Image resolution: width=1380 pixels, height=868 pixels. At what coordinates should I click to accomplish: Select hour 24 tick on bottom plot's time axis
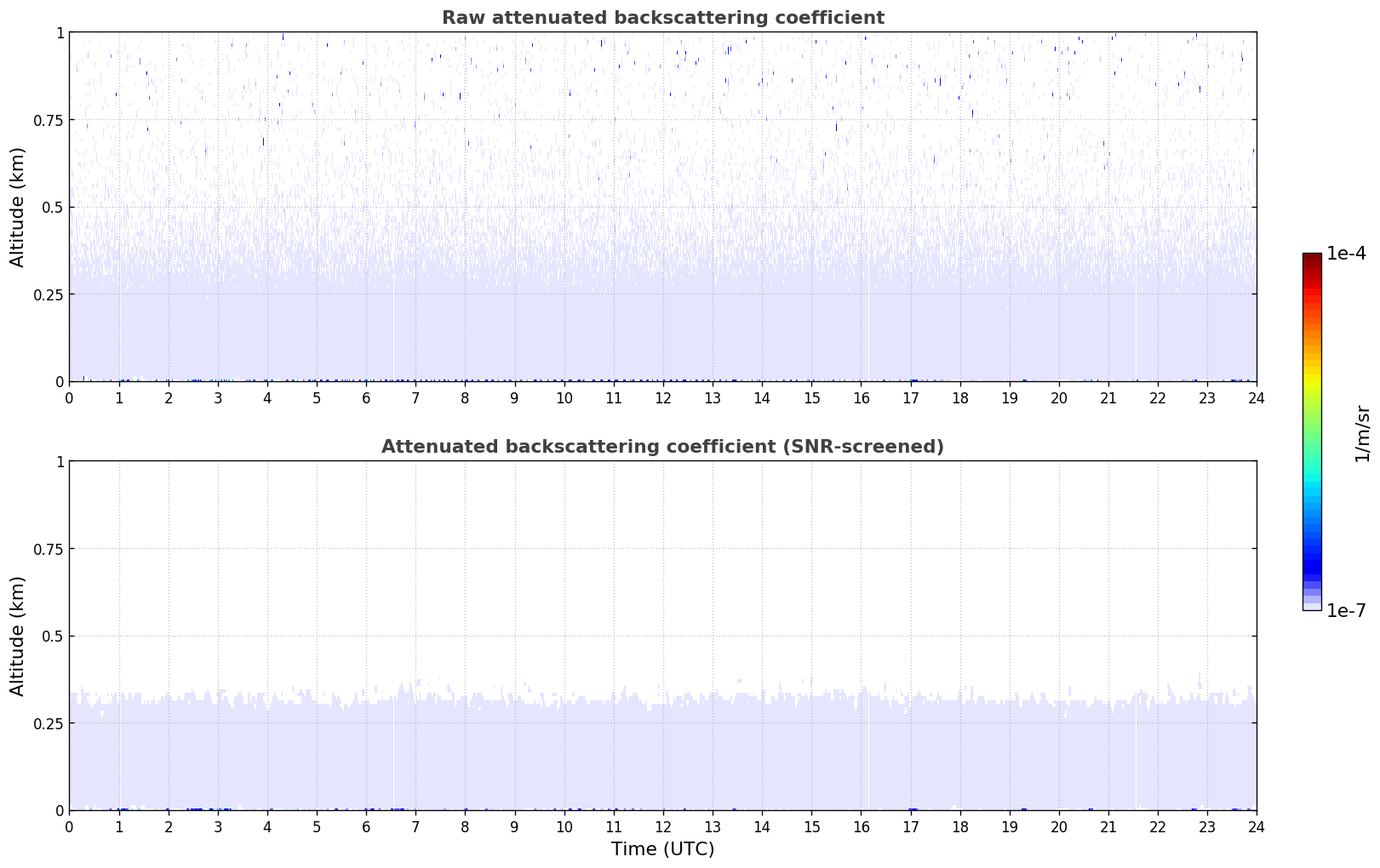pyautogui.click(x=1256, y=826)
